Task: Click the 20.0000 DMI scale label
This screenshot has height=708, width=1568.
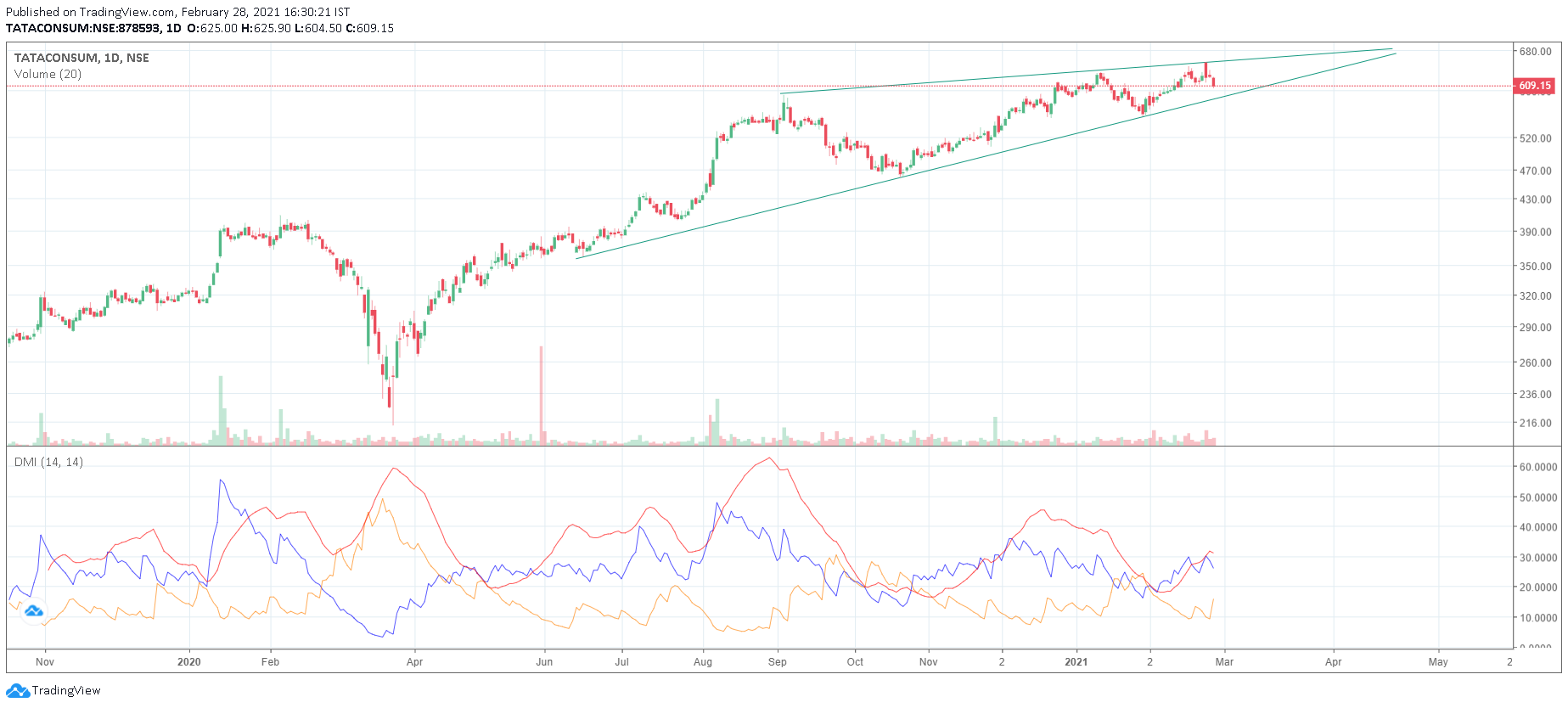Action: [1538, 587]
